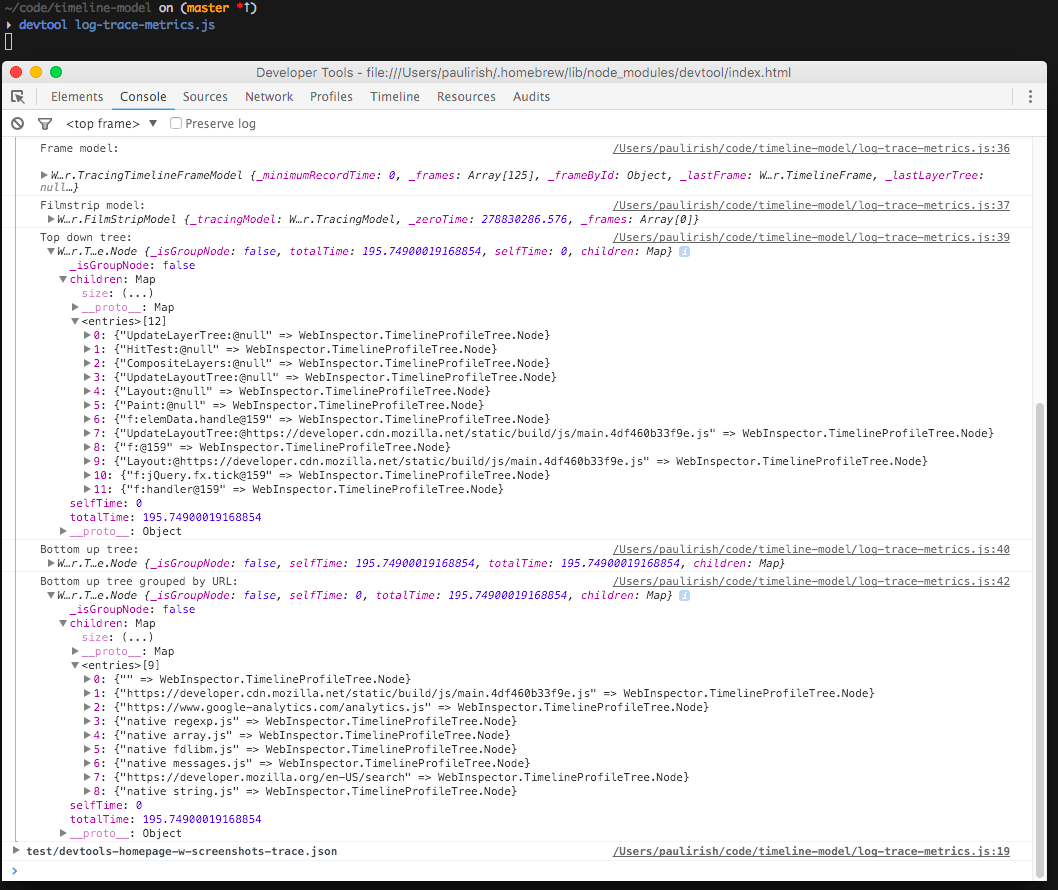Expand the native fdlibm.js entry
The width and height of the screenshot is (1058, 890).
click(87, 750)
